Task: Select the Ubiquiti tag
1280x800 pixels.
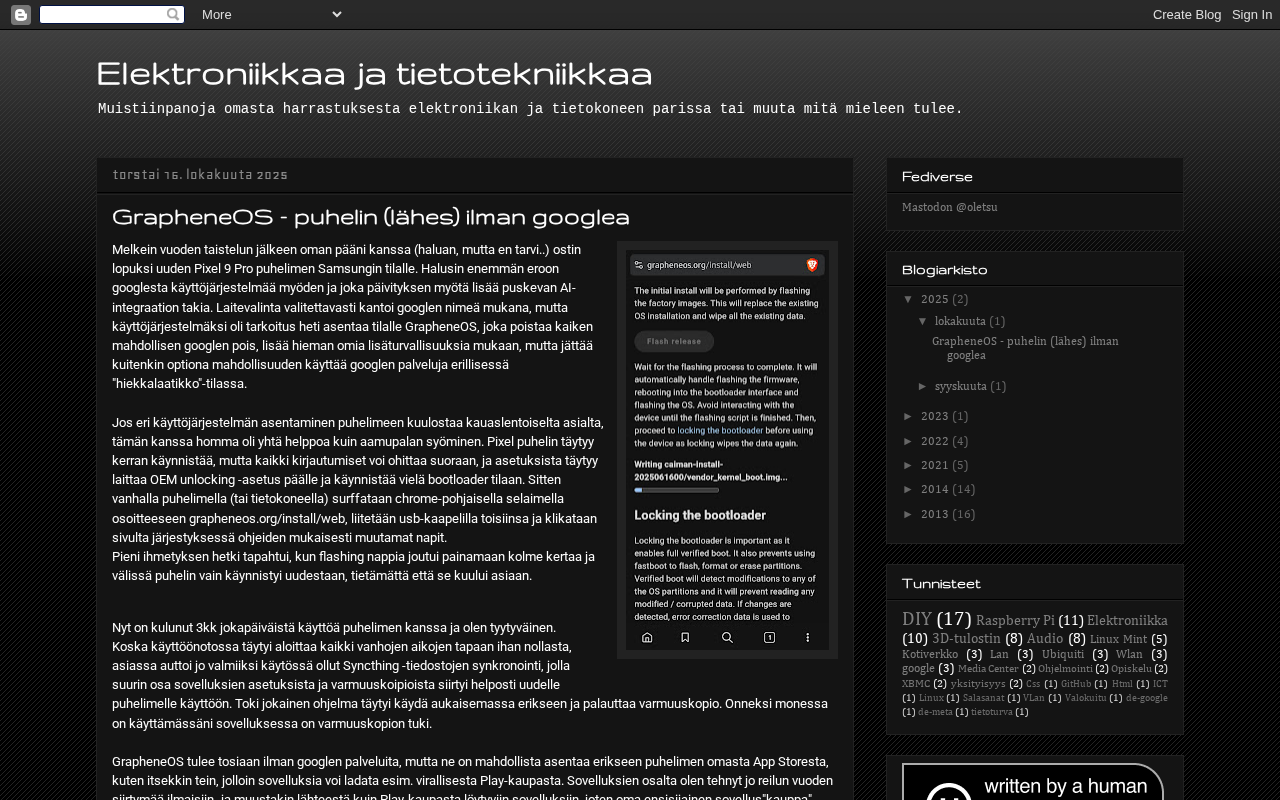Action: (1063, 654)
